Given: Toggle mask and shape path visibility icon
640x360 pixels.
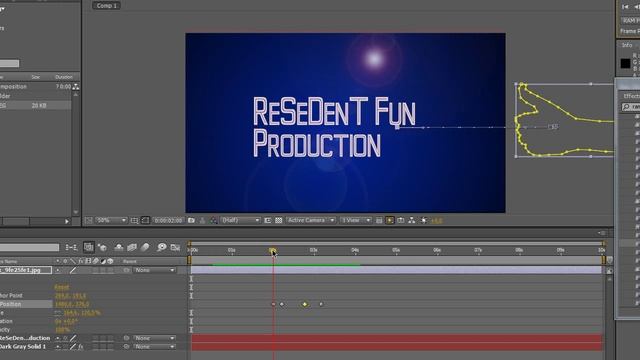Looking at the screenshot, I should point(145,220).
